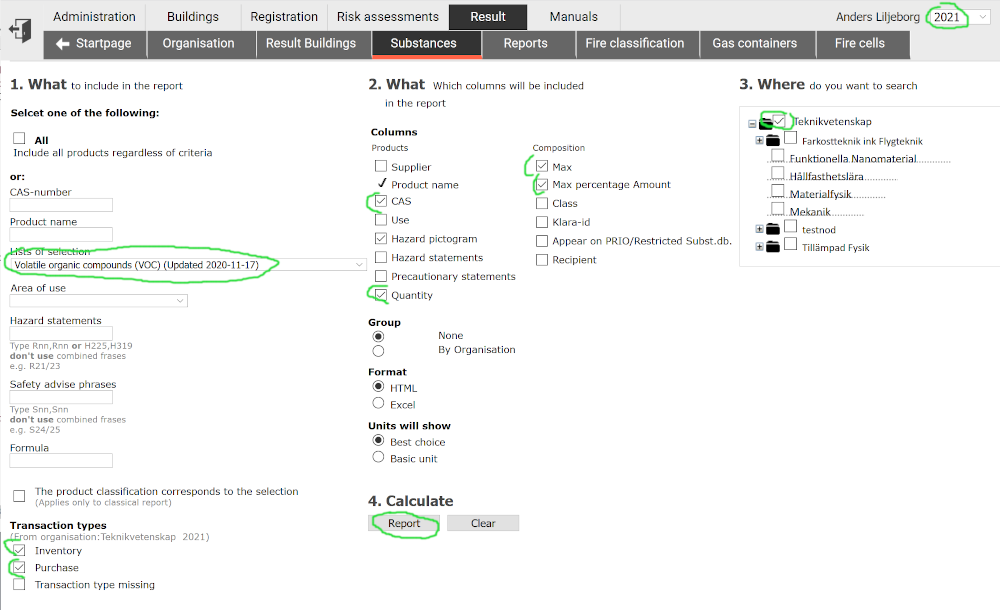Enable the Use column checkbox
This screenshot has height=610, width=1000.
coord(381,219)
